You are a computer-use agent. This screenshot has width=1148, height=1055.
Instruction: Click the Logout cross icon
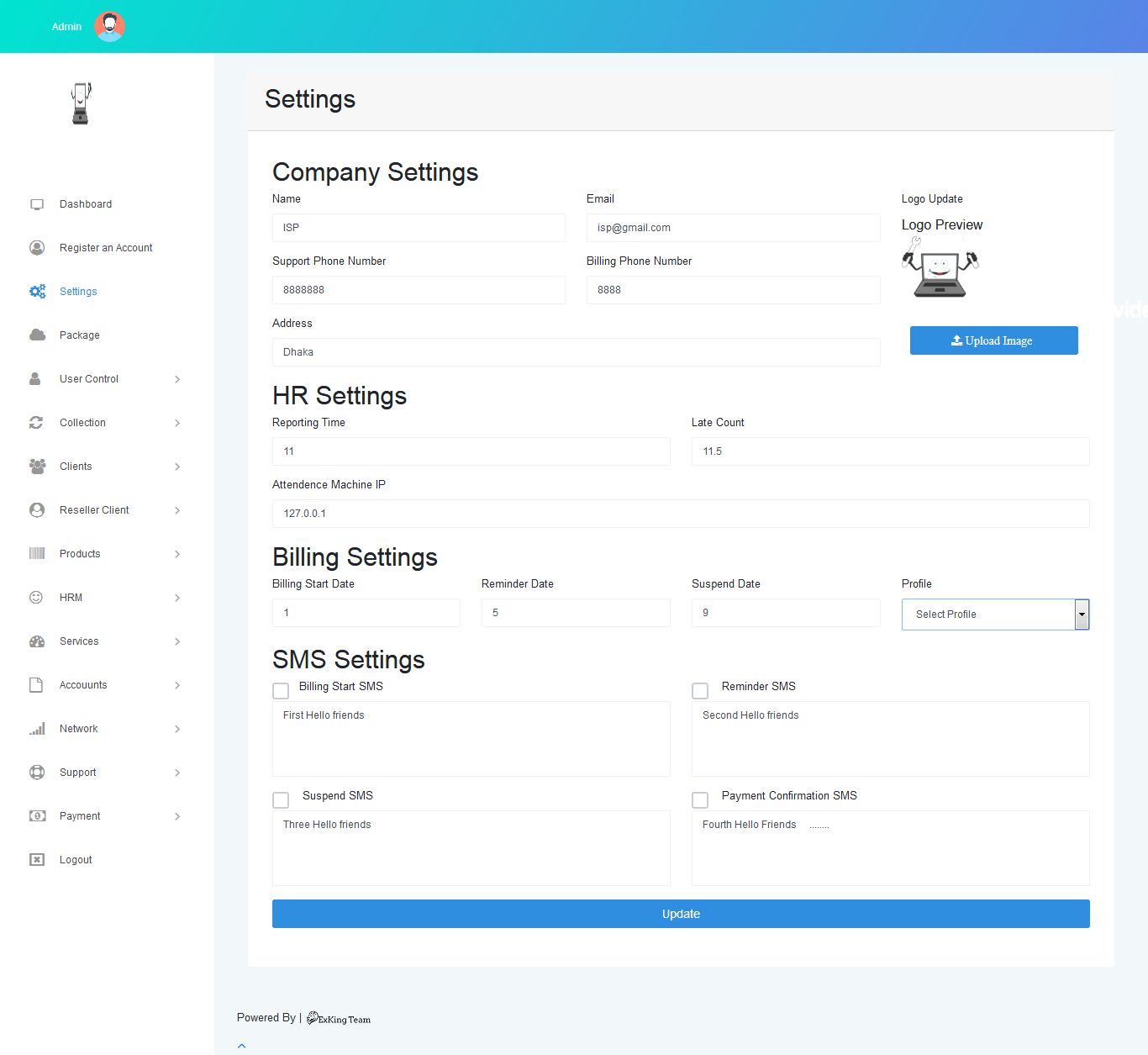[37, 860]
